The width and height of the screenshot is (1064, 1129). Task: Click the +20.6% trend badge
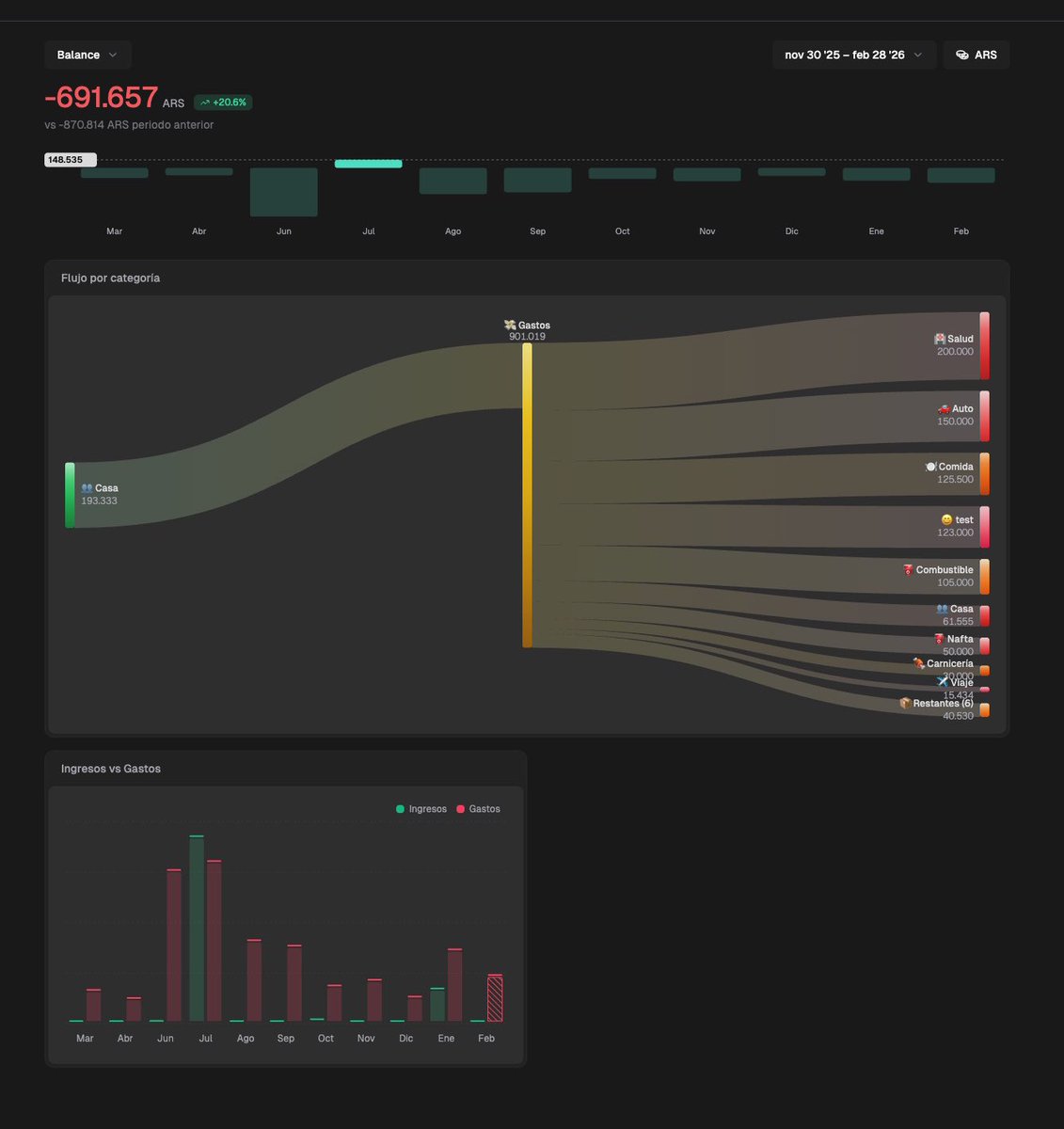coord(224,102)
